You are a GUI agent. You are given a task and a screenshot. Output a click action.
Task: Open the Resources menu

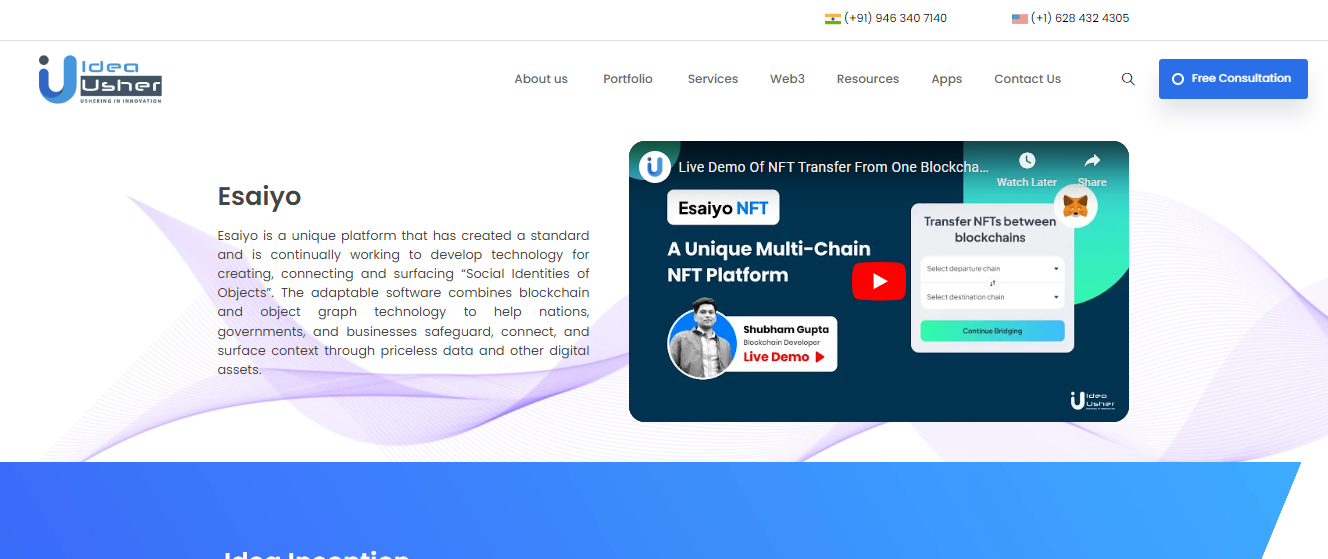868,79
